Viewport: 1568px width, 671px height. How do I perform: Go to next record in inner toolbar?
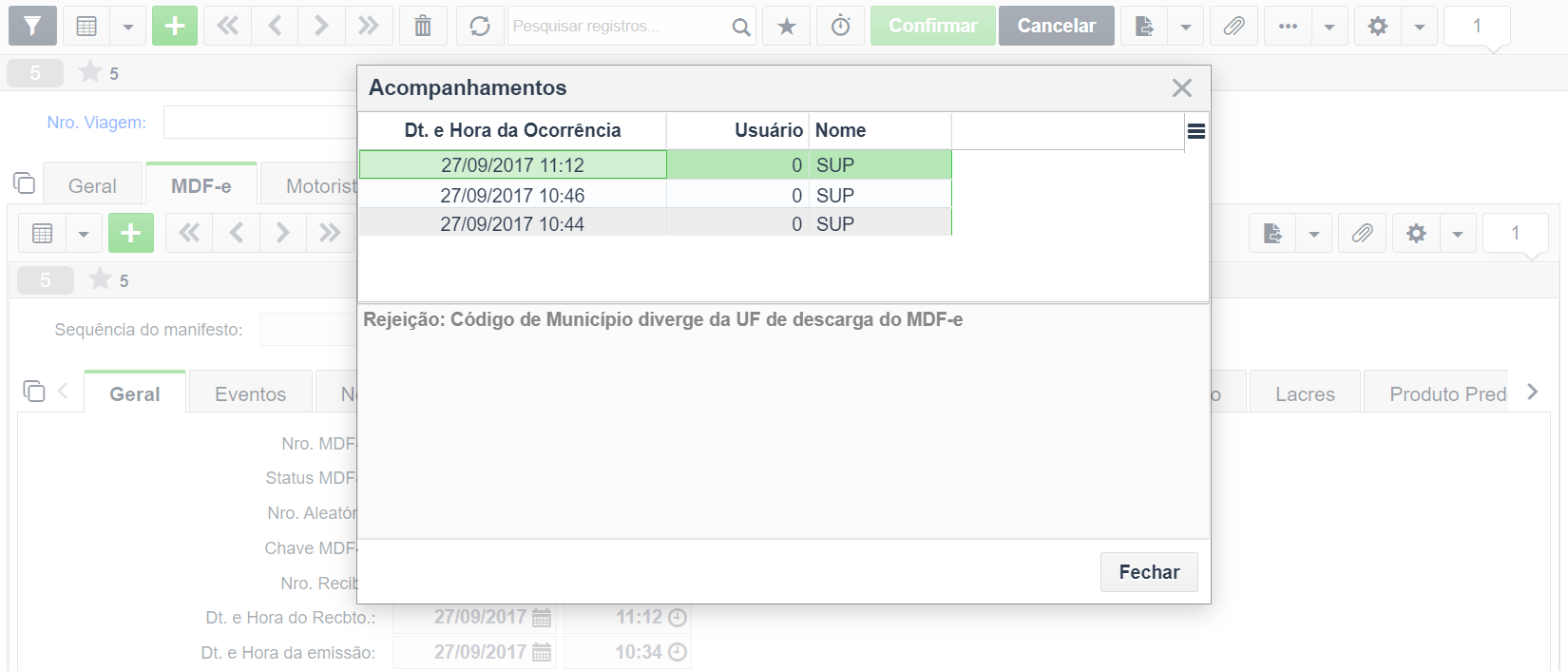282,233
